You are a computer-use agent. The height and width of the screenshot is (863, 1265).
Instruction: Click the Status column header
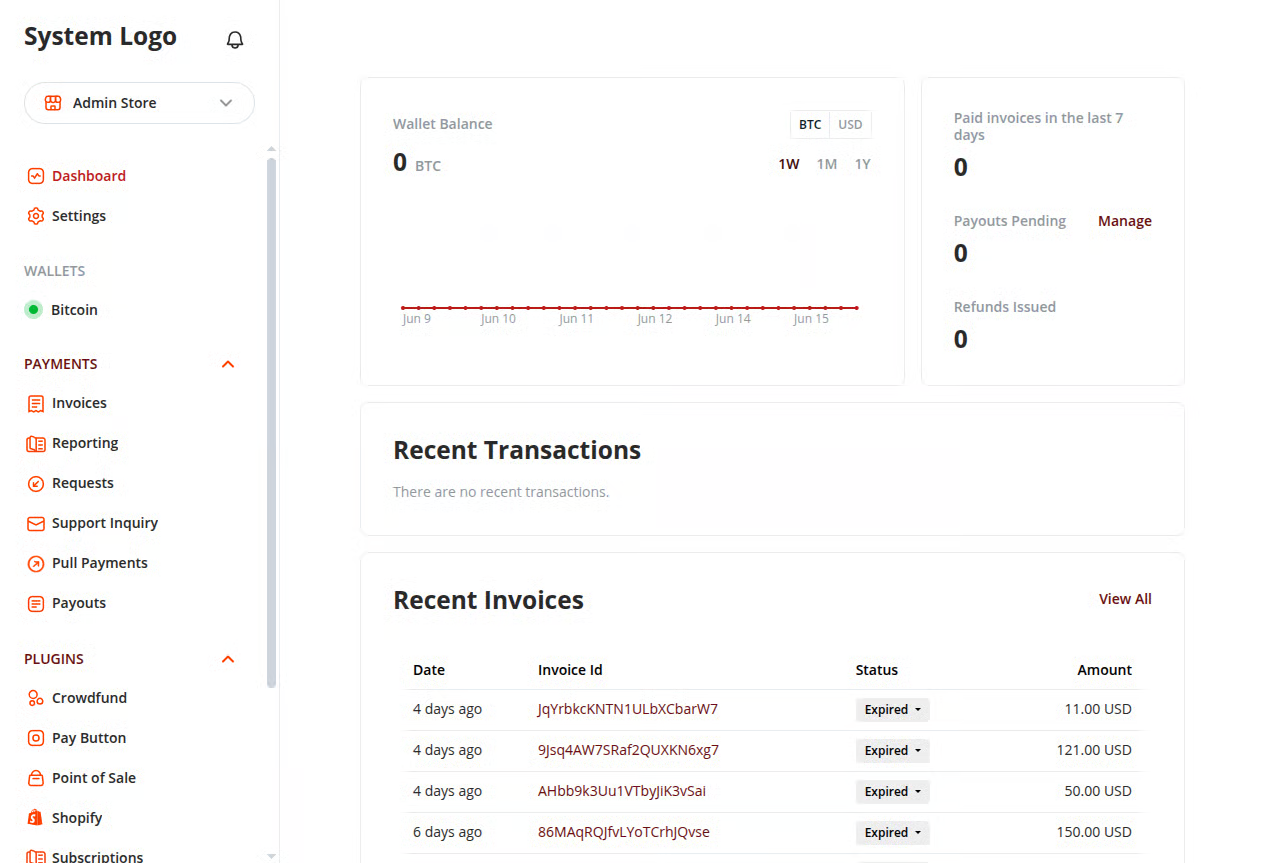(877, 670)
